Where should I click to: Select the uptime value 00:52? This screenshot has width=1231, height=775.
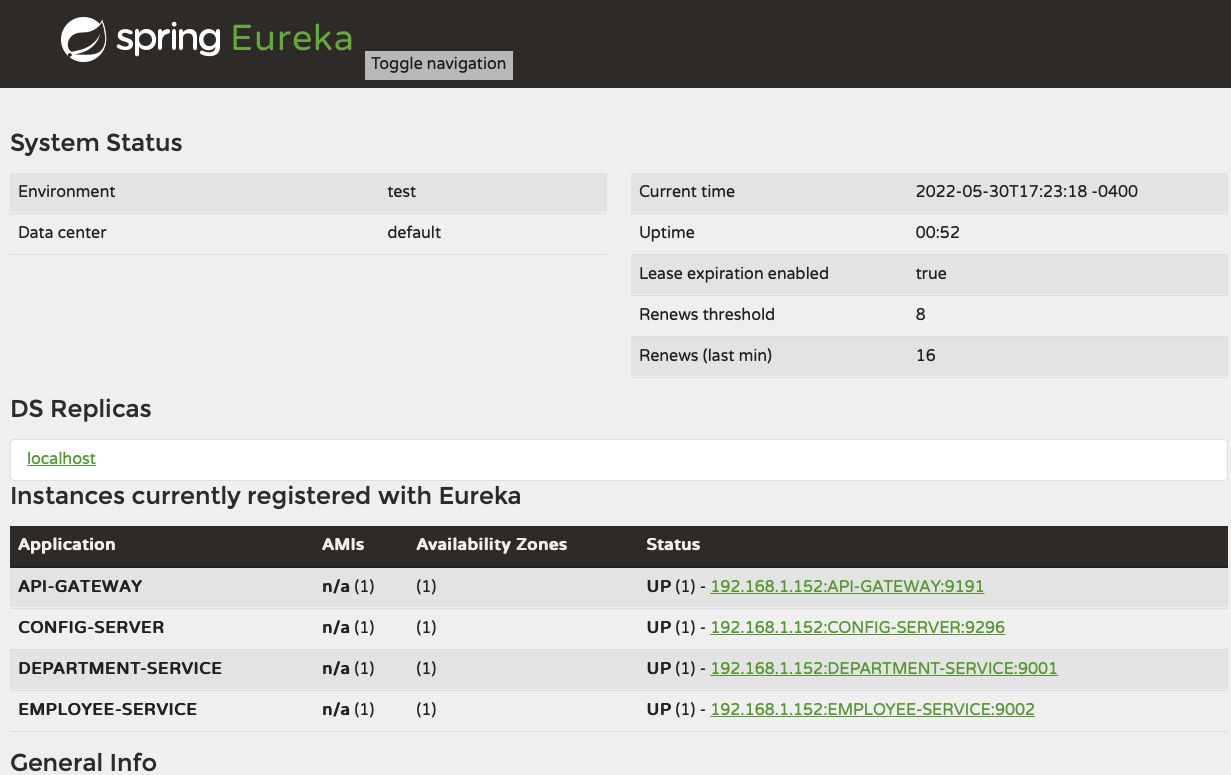tap(938, 232)
